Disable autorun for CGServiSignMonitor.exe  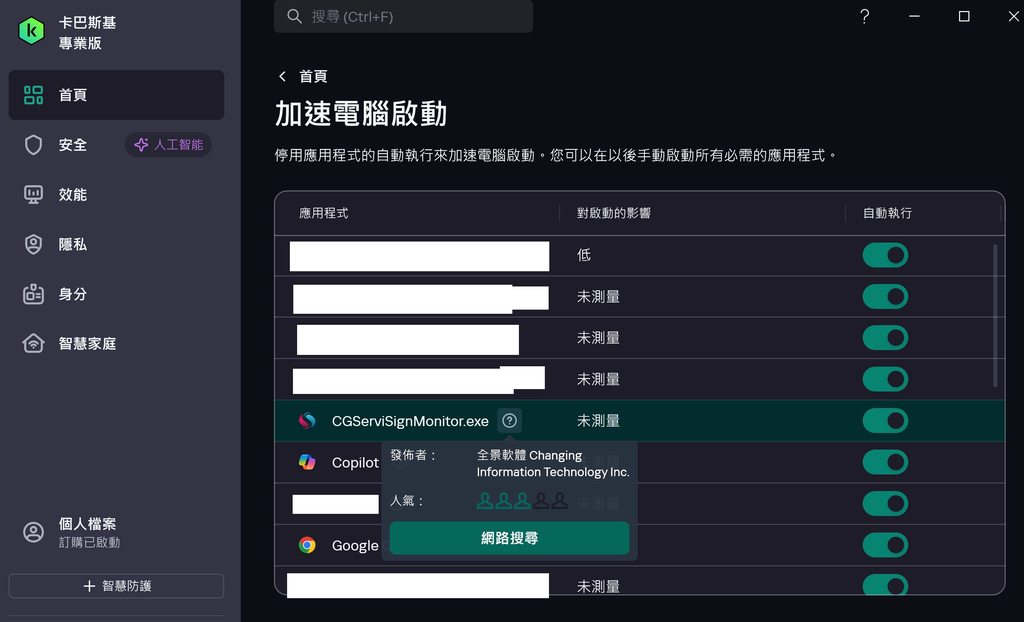coord(885,421)
